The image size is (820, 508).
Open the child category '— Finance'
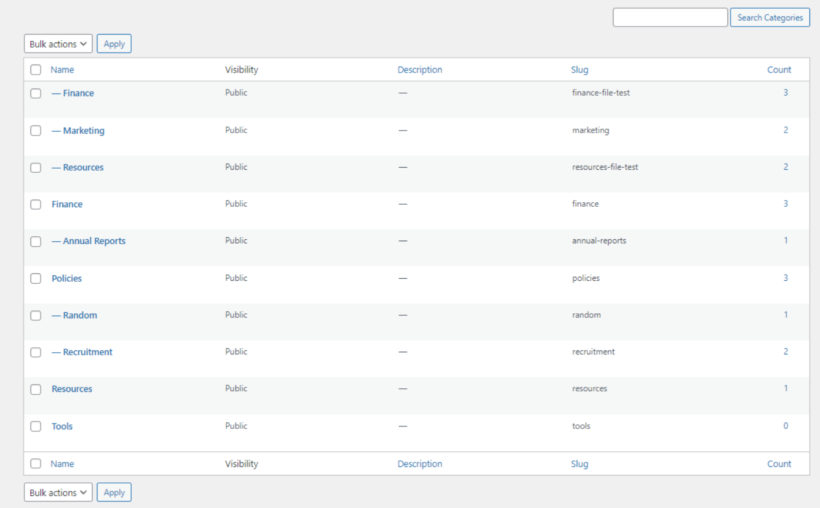pos(73,93)
